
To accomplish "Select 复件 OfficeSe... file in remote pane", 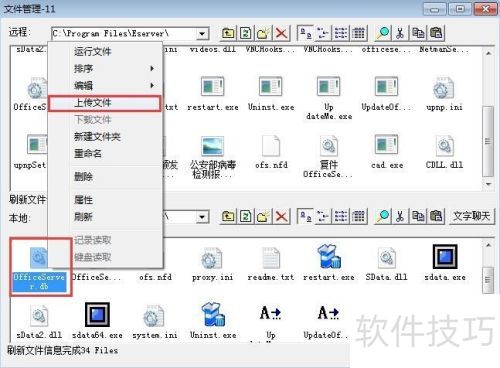I will [329, 157].
